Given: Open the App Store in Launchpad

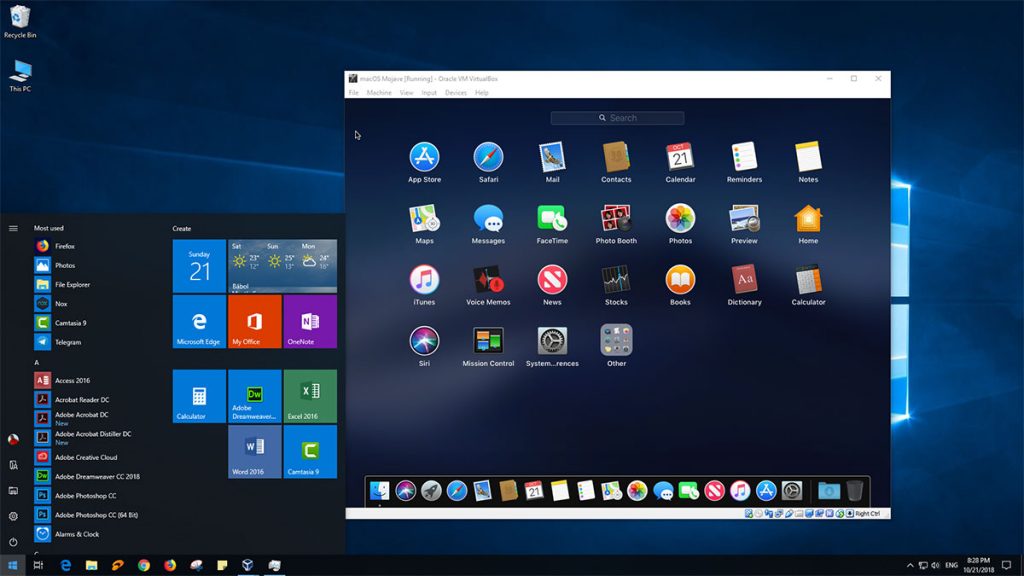Looking at the screenshot, I should [424, 157].
